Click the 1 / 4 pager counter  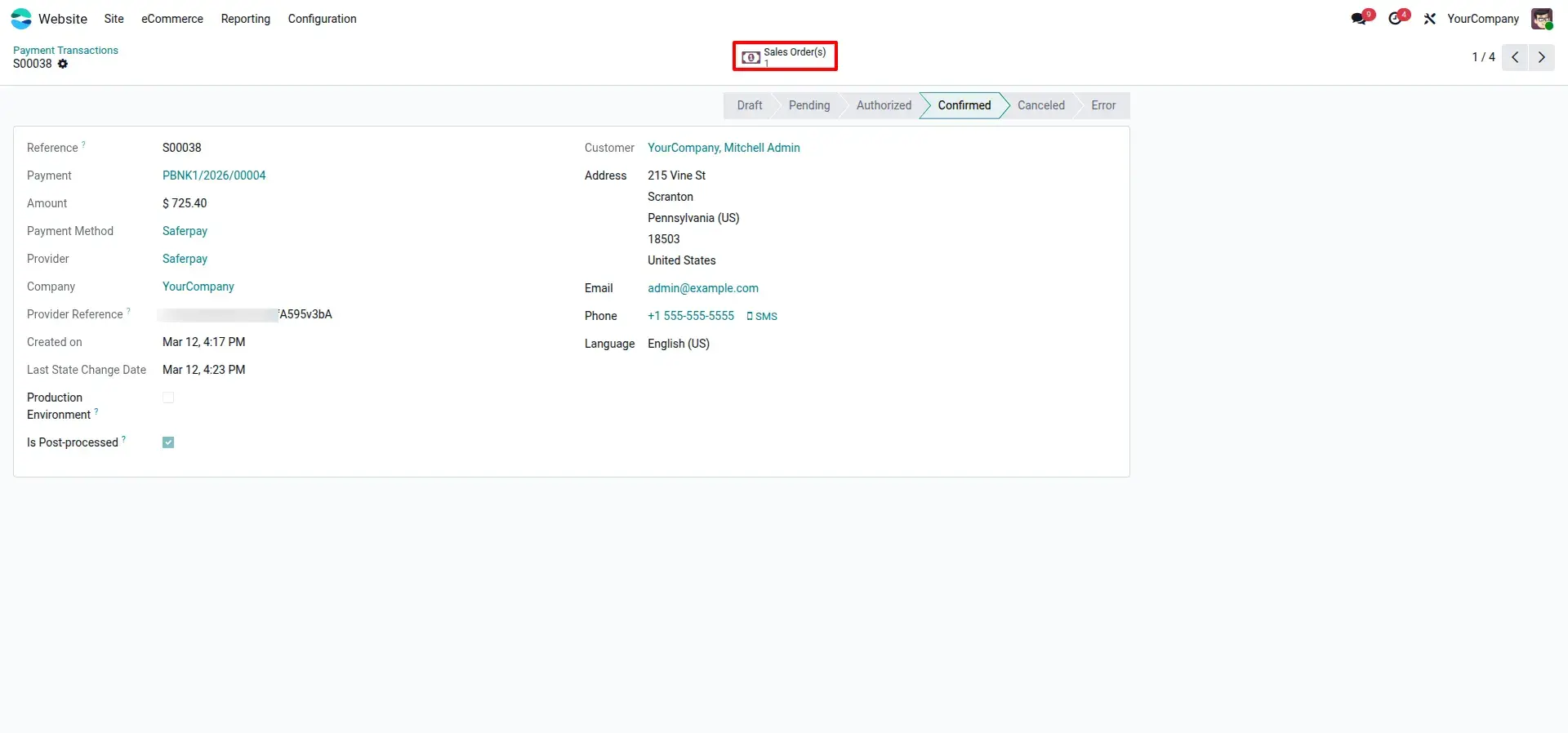coord(1483,57)
